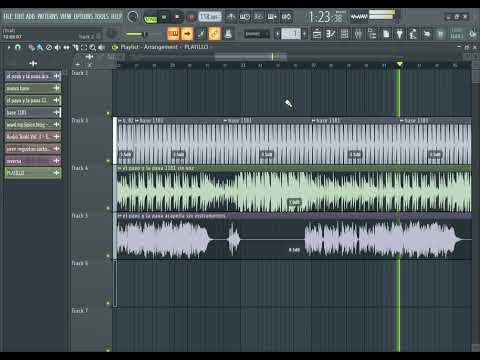Viewport: 480px width, 360px height.
Task: Open the piano roll icon
Action: point(331,34)
